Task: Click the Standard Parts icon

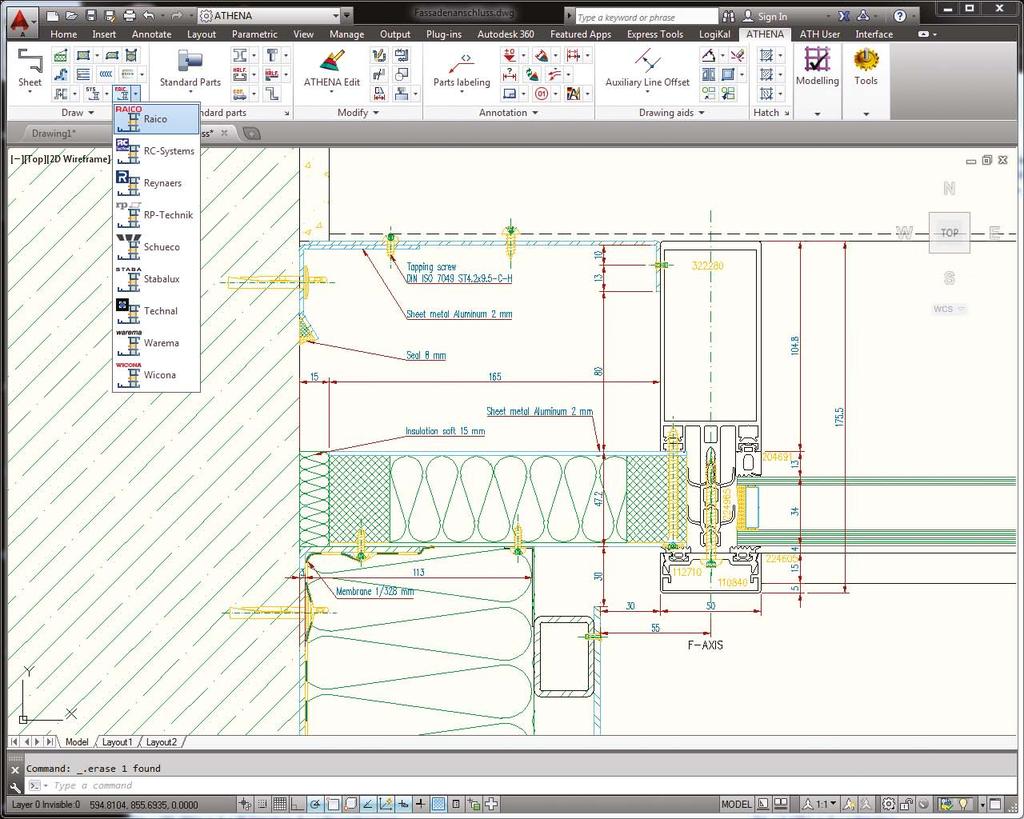Action: pos(189,61)
